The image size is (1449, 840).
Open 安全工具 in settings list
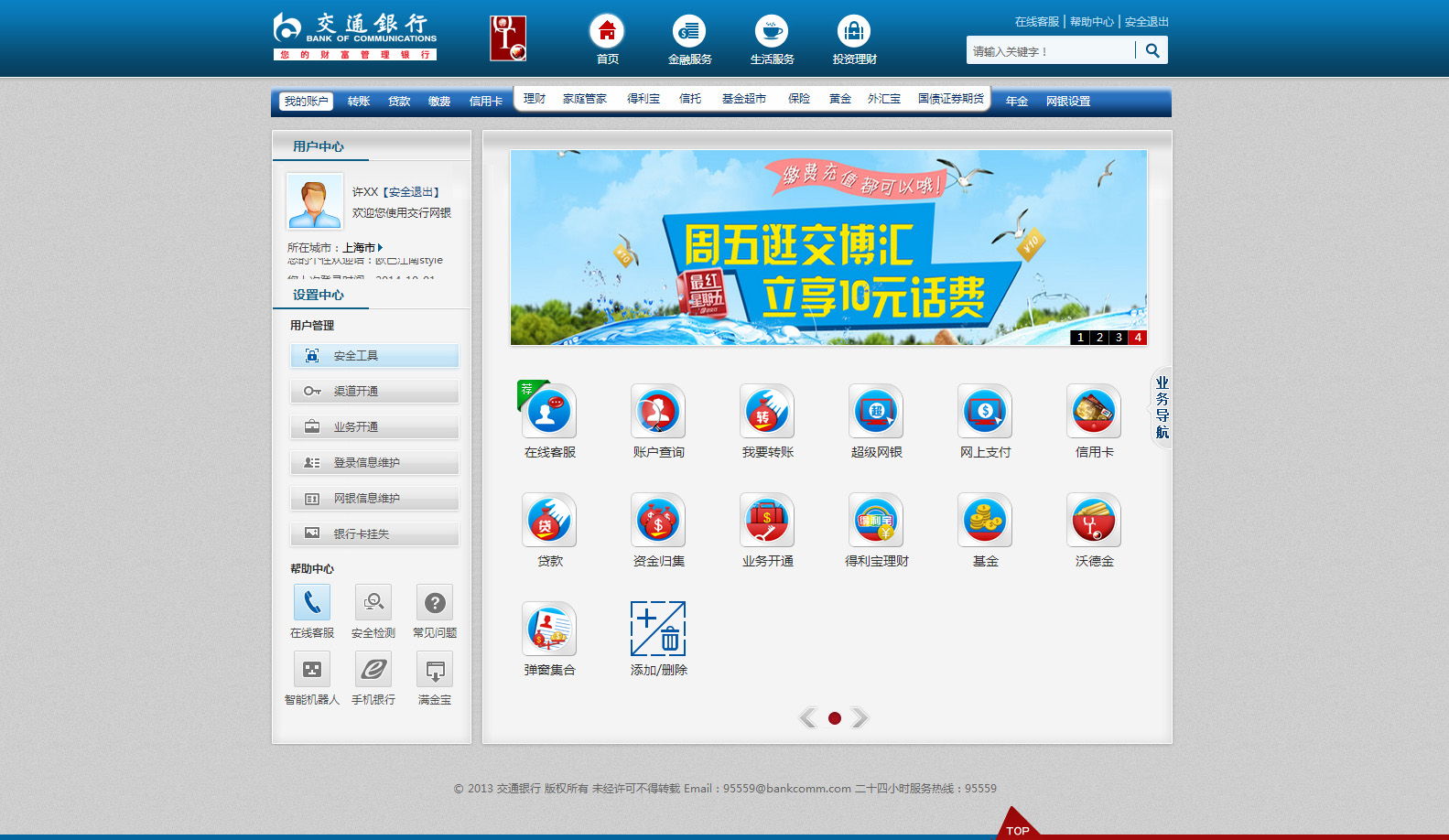(374, 356)
